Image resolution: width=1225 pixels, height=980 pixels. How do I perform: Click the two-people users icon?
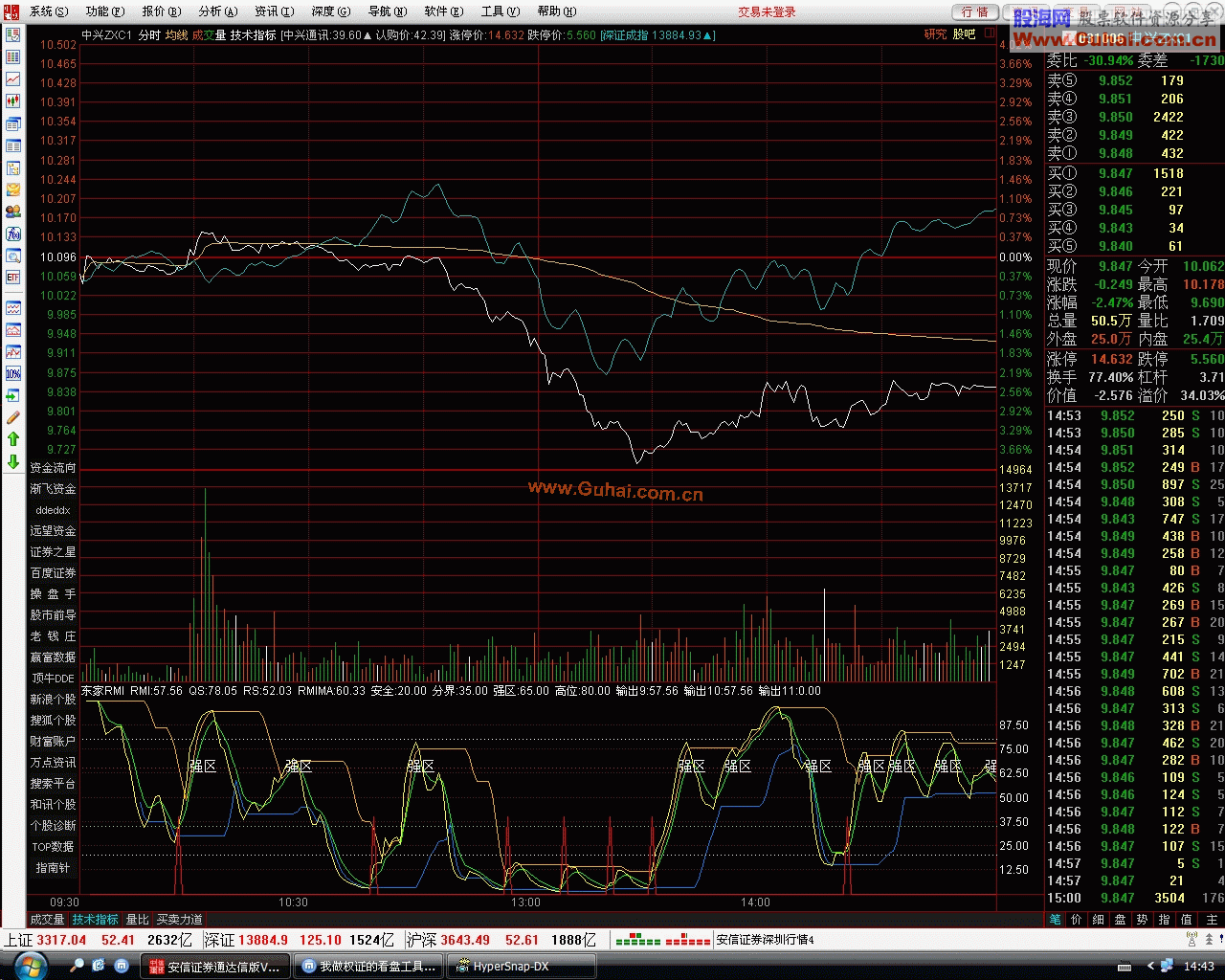click(x=13, y=212)
